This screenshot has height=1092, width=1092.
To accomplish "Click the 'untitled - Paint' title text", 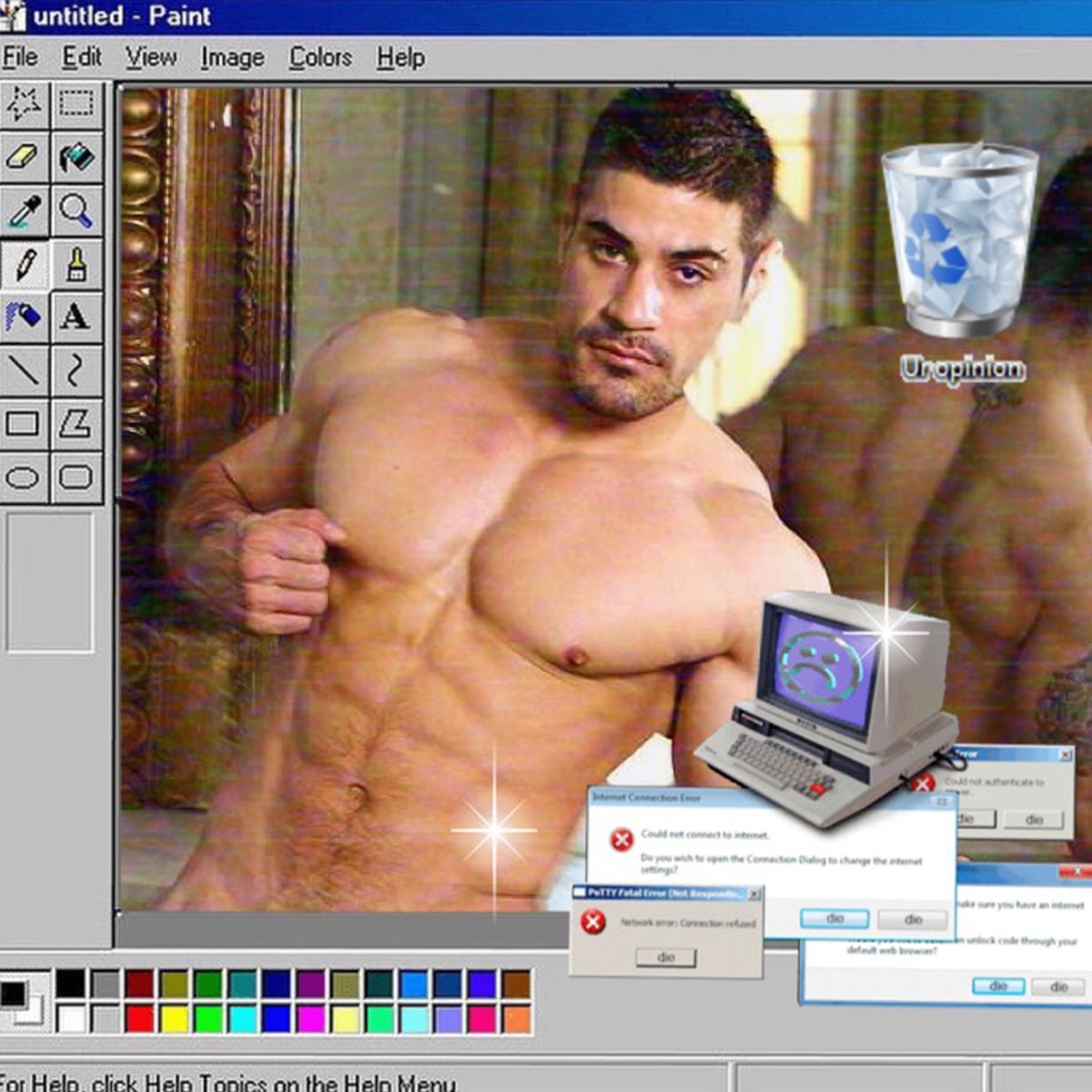I will click(x=122, y=15).
